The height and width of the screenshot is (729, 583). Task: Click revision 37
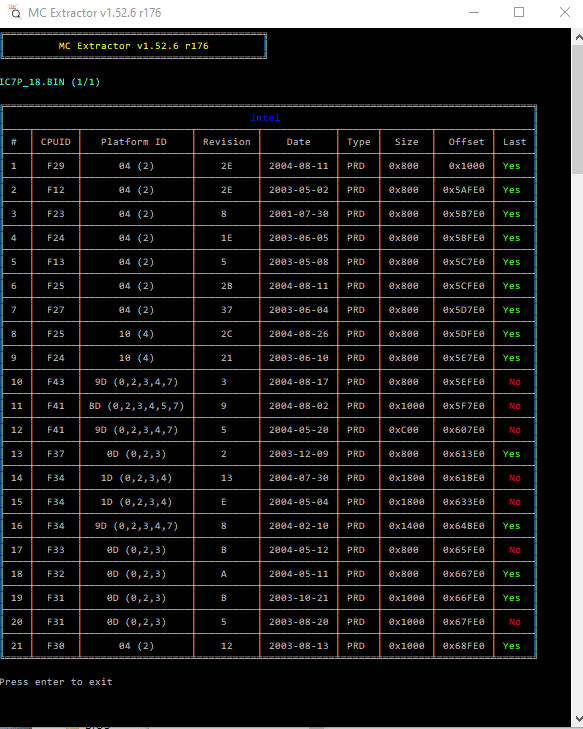pos(226,310)
